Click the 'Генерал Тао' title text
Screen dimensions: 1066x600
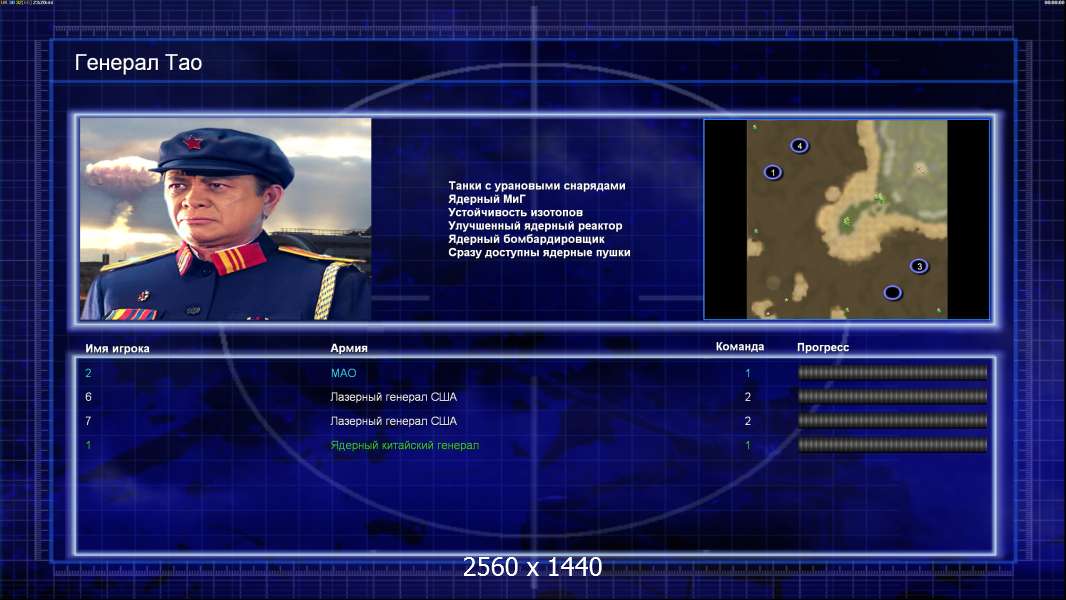[138, 63]
